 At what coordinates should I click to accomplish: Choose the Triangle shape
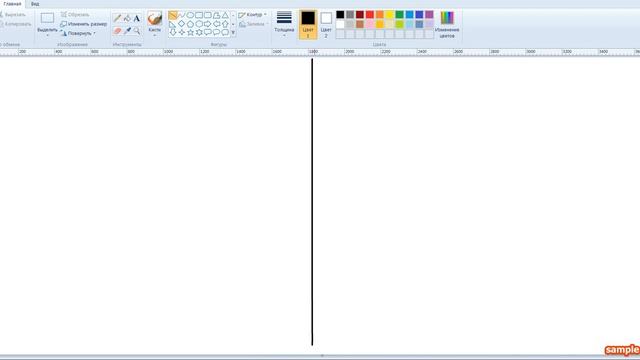tap(225, 16)
